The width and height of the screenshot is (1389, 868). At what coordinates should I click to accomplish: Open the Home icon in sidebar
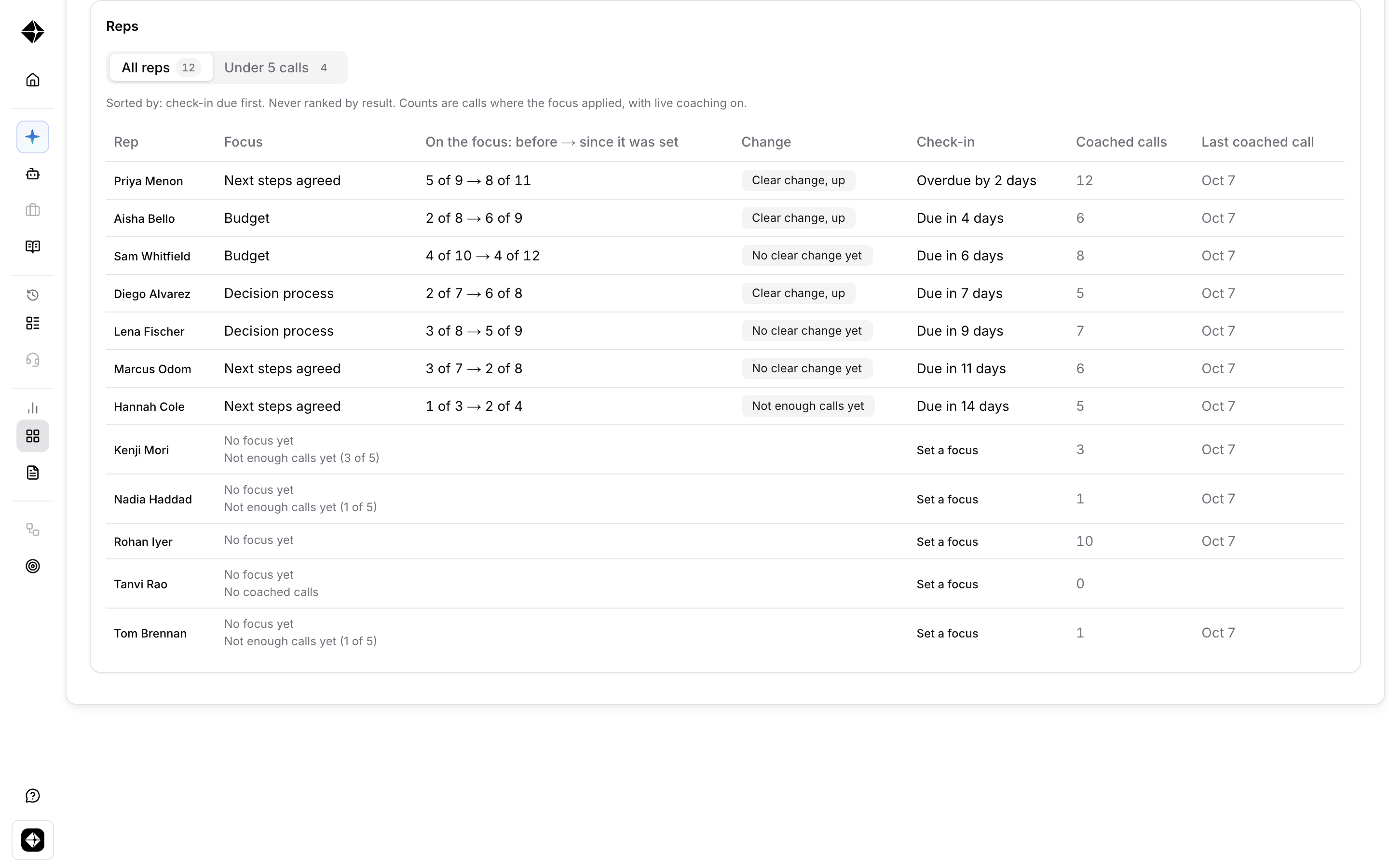pos(33,80)
